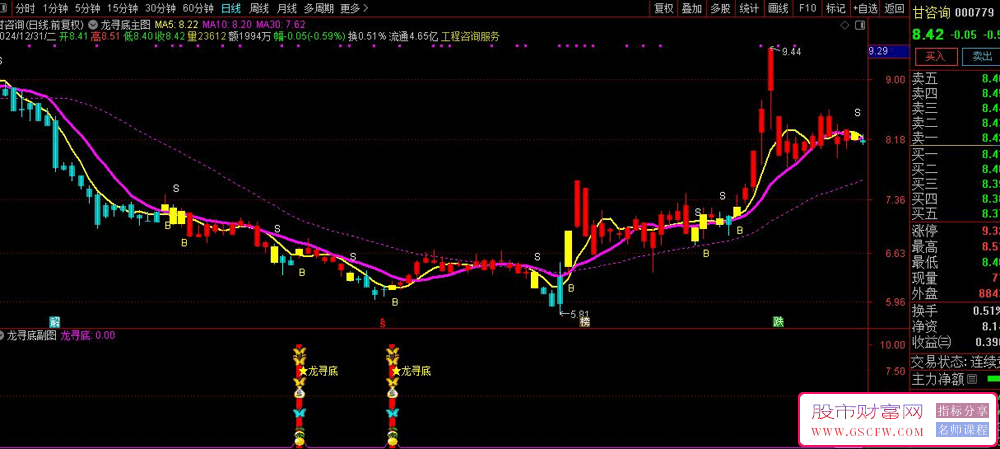
Task: Click the cyan butterfly on the second signal
Action: [x=393, y=413]
